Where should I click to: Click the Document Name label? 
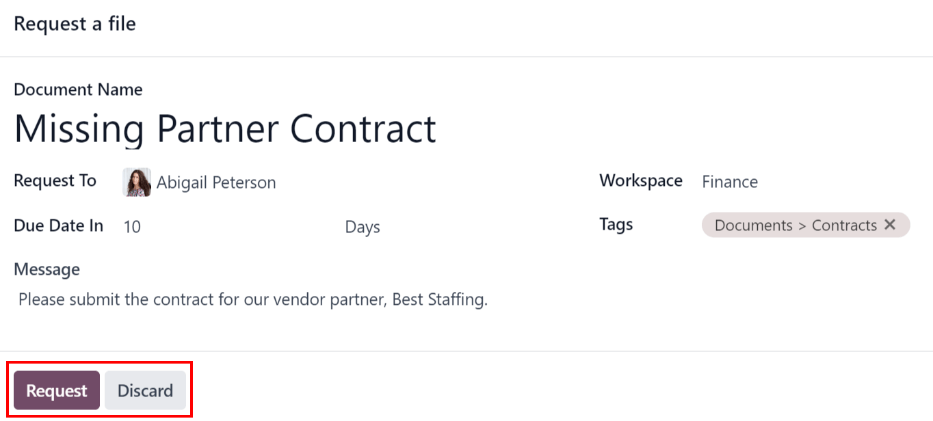(x=78, y=90)
